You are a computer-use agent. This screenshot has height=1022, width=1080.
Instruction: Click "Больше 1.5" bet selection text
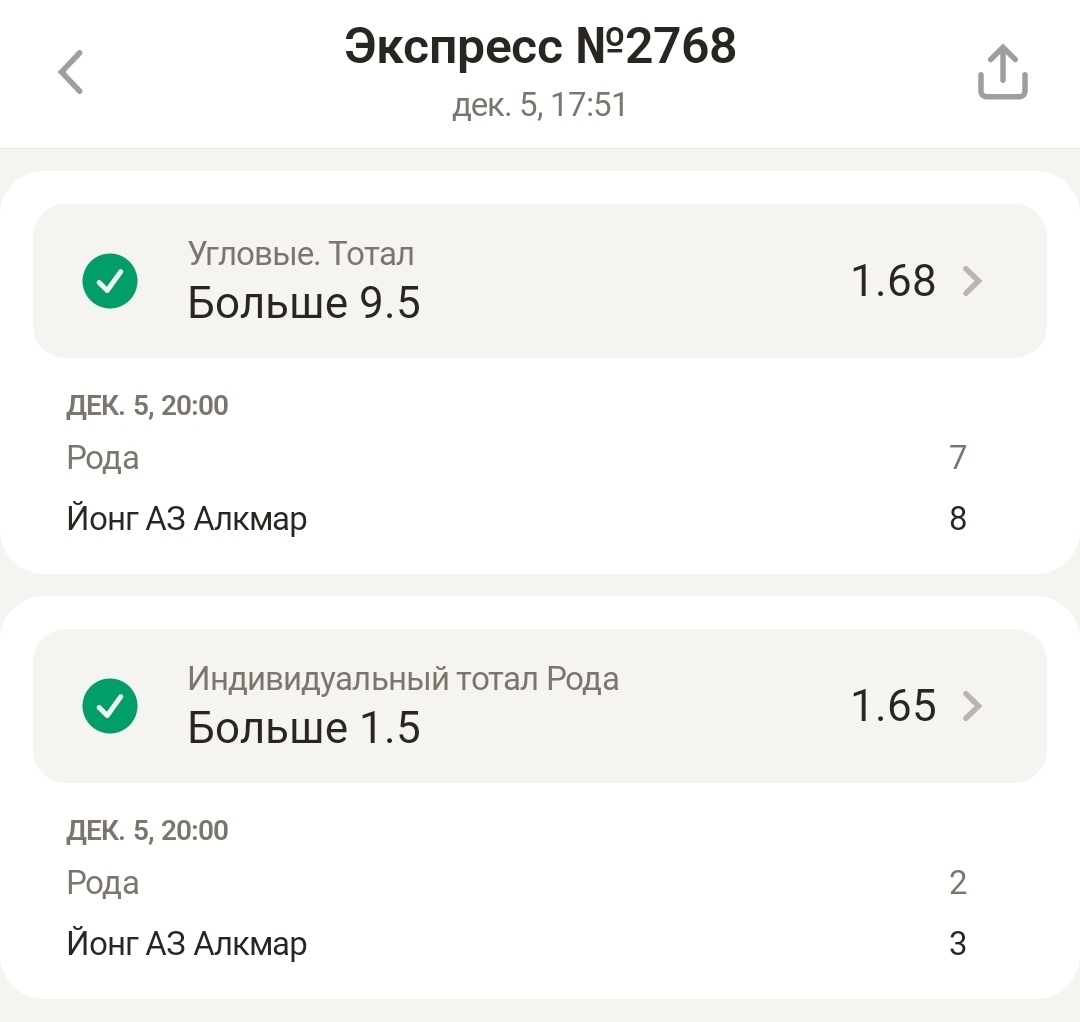click(304, 728)
